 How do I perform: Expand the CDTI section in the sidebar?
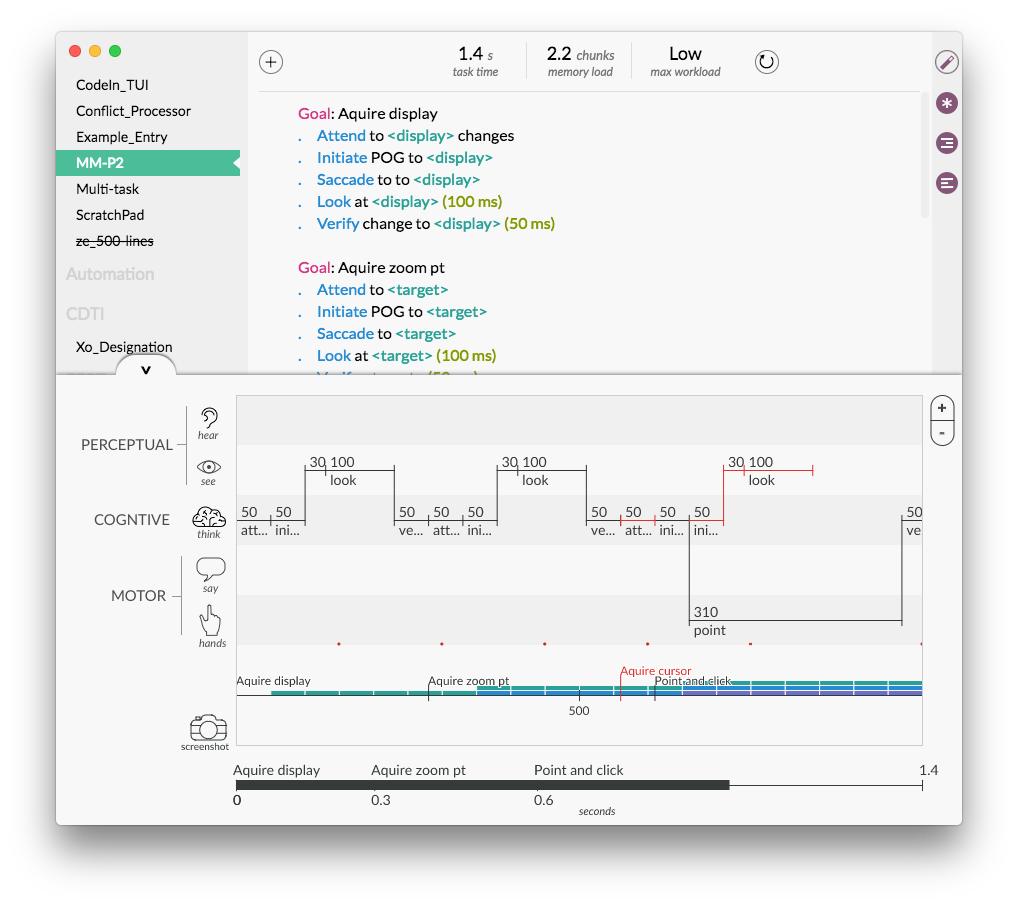tap(86, 313)
